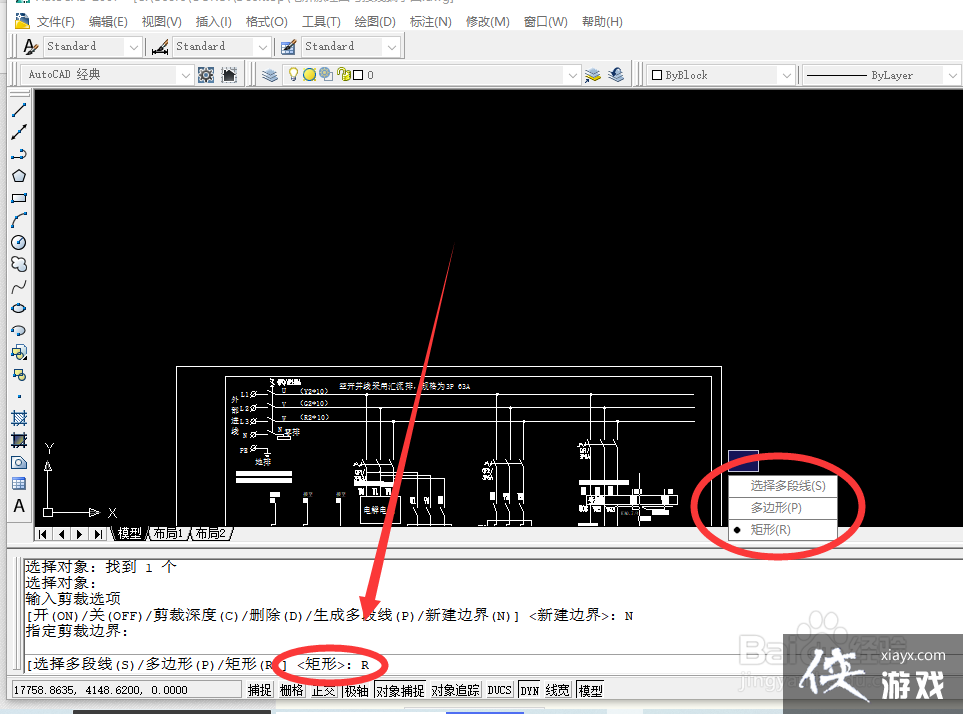Screen dimensions: 963x714
Task: Enable 栅格 grid display
Action: [290, 689]
